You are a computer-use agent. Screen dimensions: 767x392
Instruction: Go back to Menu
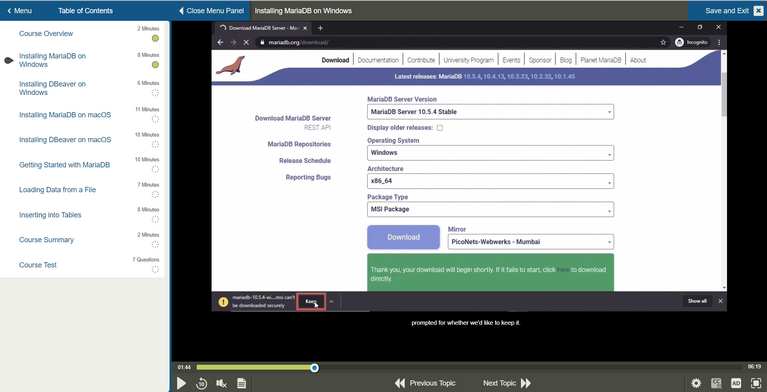point(20,11)
